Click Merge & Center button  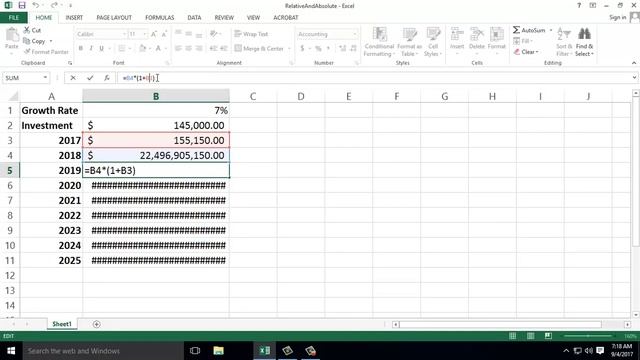pos(259,49)
